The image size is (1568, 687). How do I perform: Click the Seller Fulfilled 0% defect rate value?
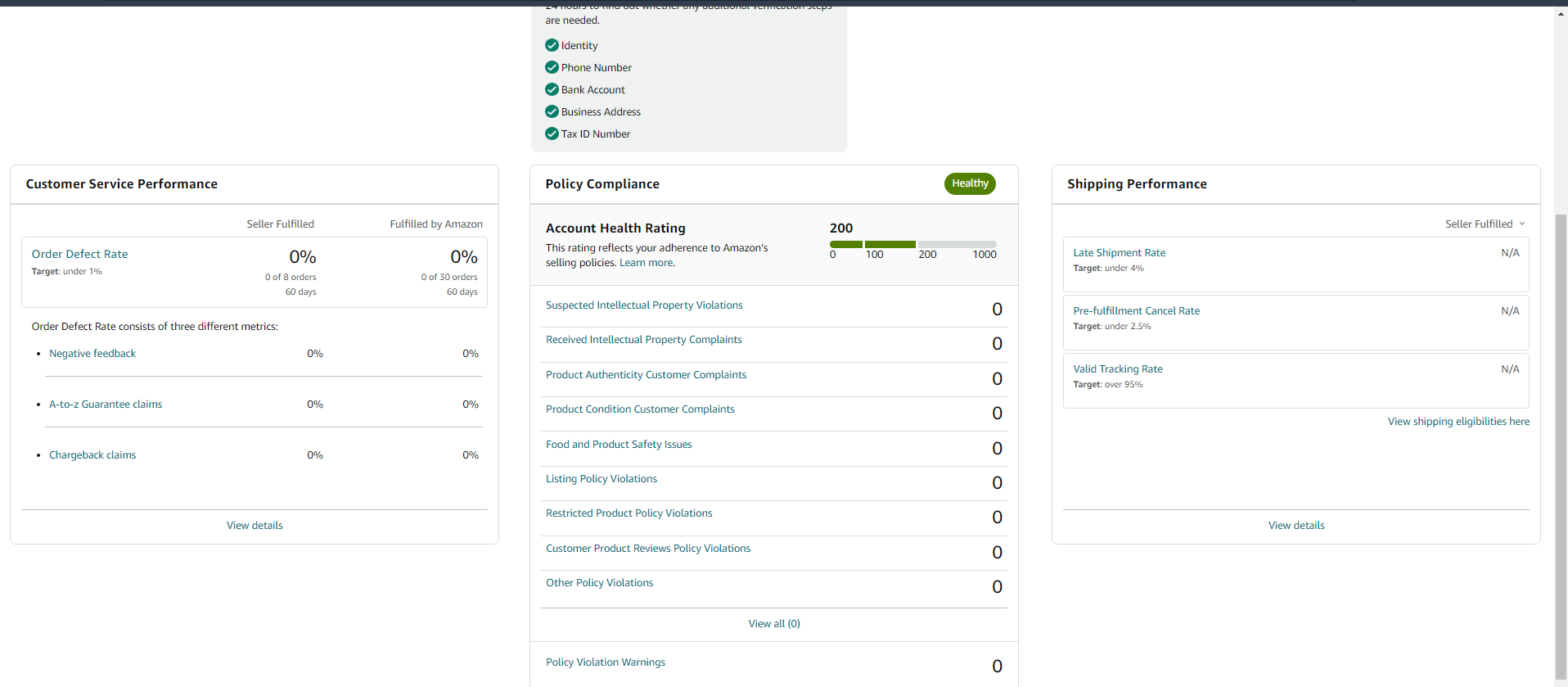[303, 257]
